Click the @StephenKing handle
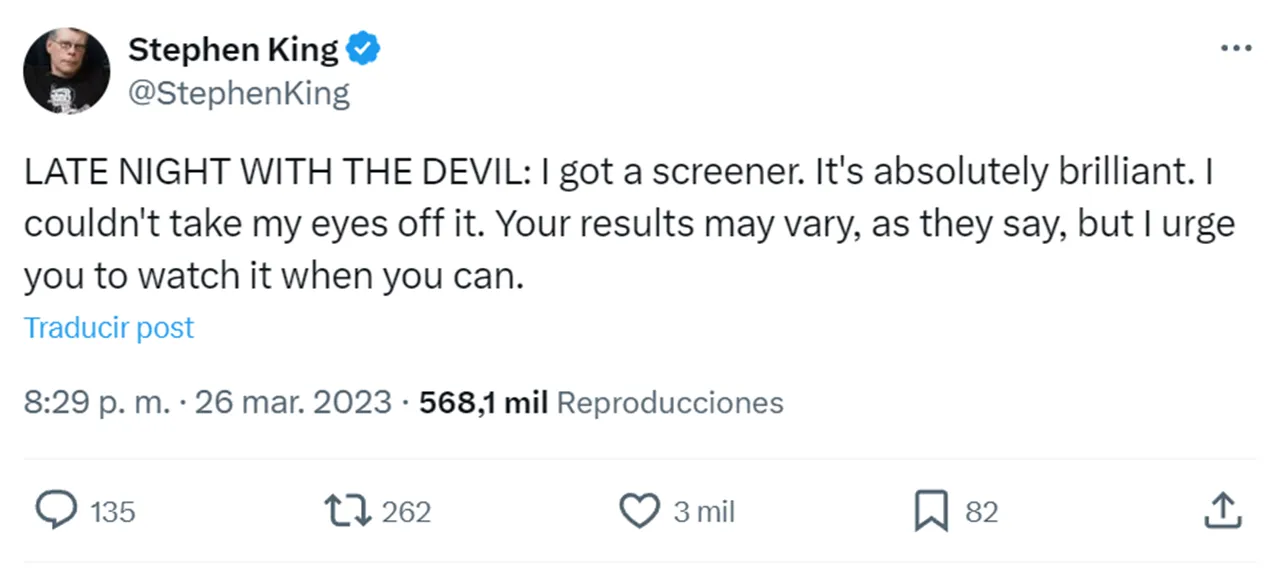The height and width of the screenshot is (577, 1280). (x=239, y=94)
